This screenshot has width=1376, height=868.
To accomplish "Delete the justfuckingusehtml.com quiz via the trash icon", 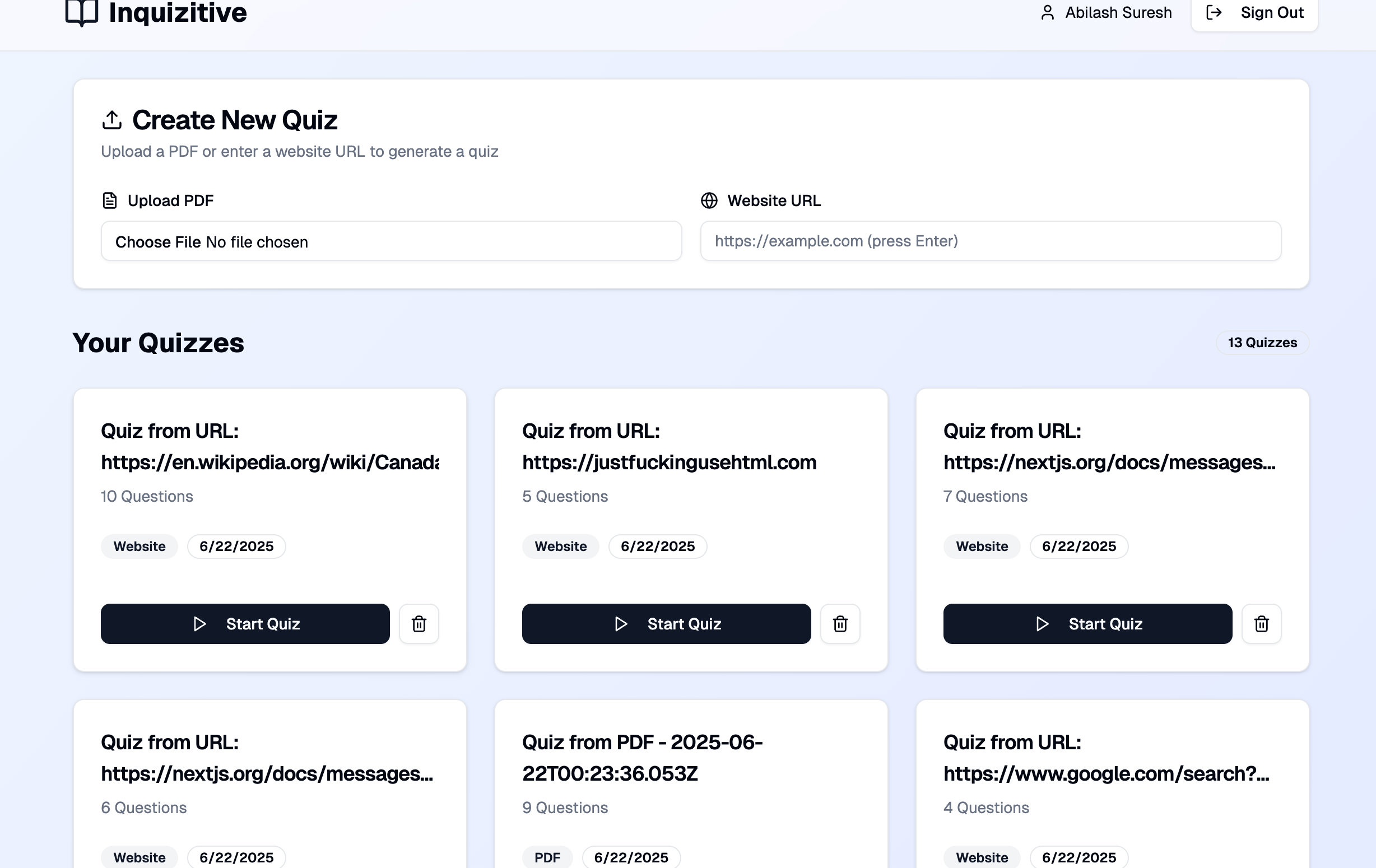I will pos(840,624).
